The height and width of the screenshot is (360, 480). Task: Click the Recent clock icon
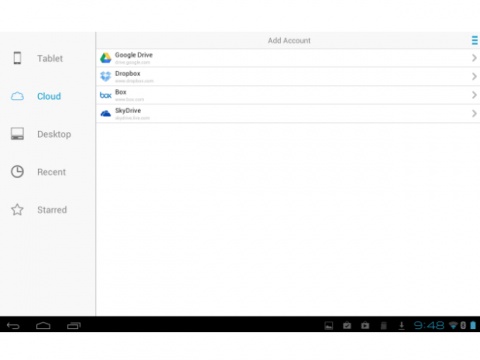[x=17, y=172]
